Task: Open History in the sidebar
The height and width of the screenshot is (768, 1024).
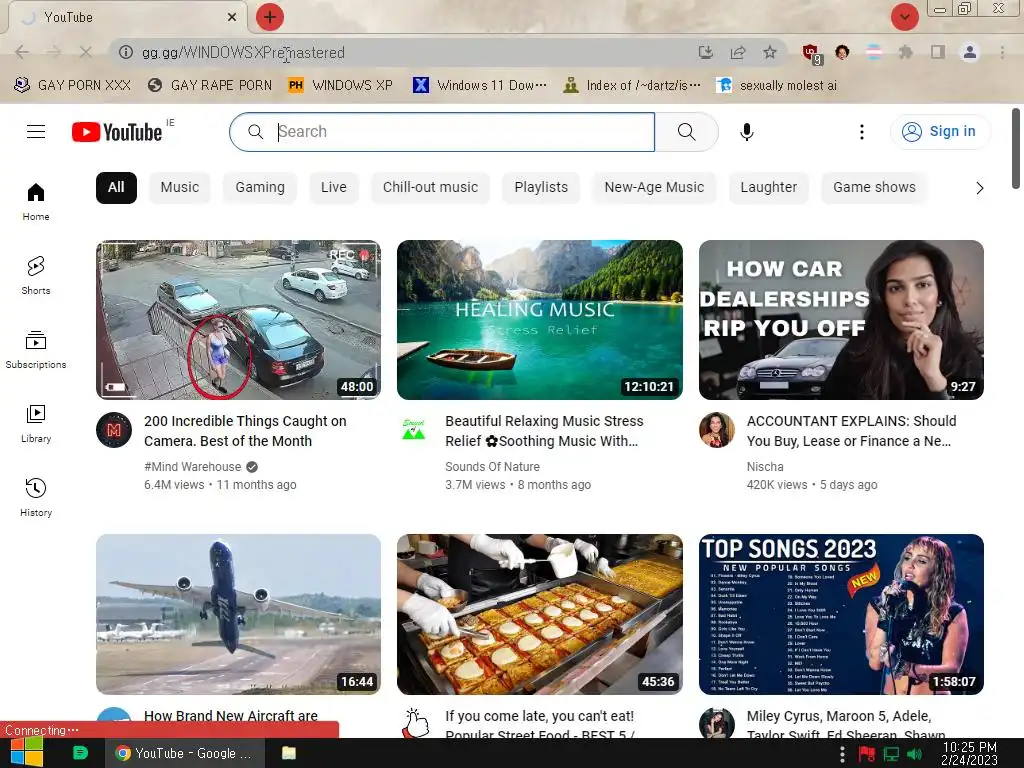Action: click(x=36, y=497)
